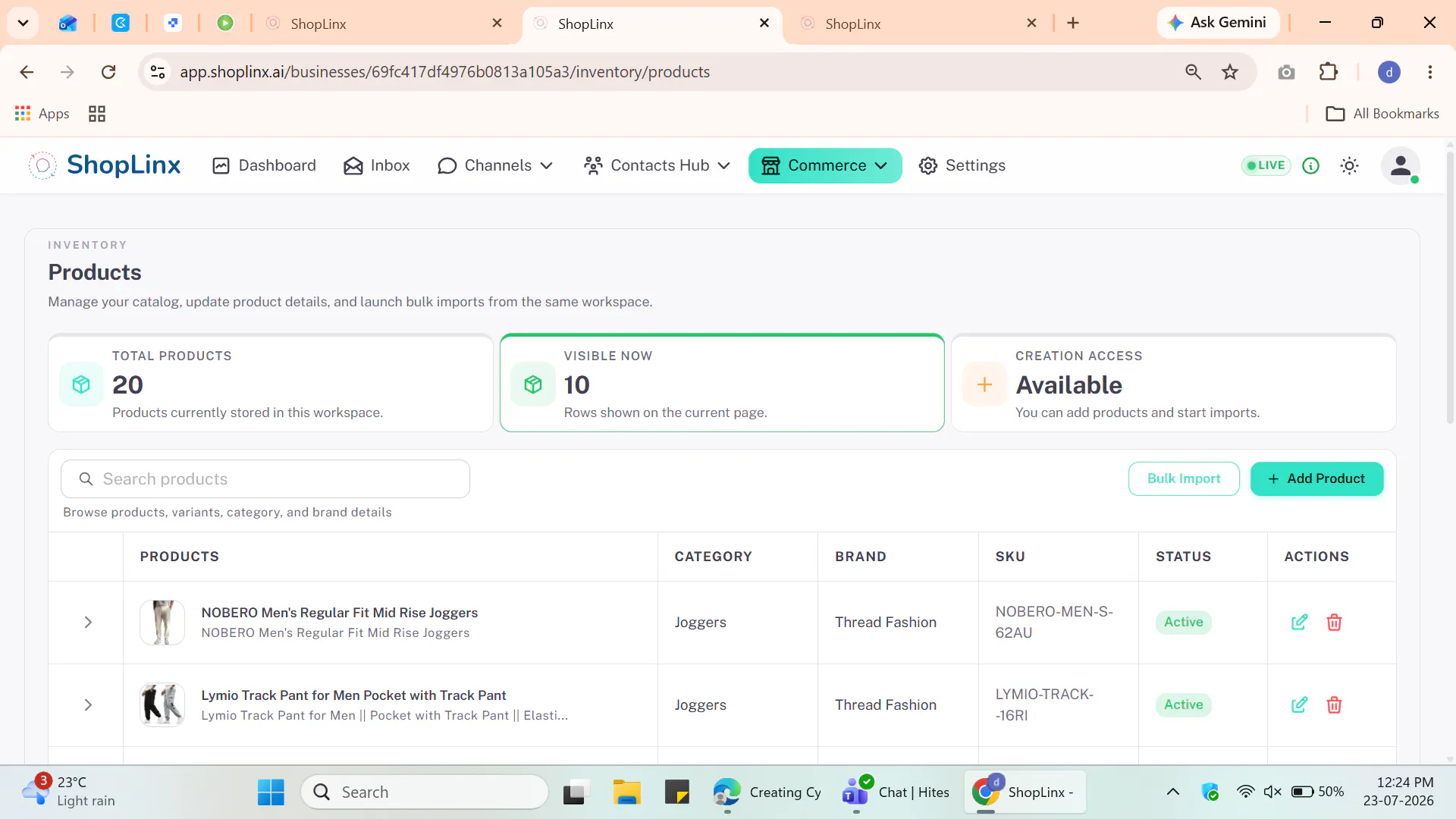Edit the NOBERO Joggers product
Viewport: 1456px width, 819px height.
pyautogui.click(x=1299, y=622)
